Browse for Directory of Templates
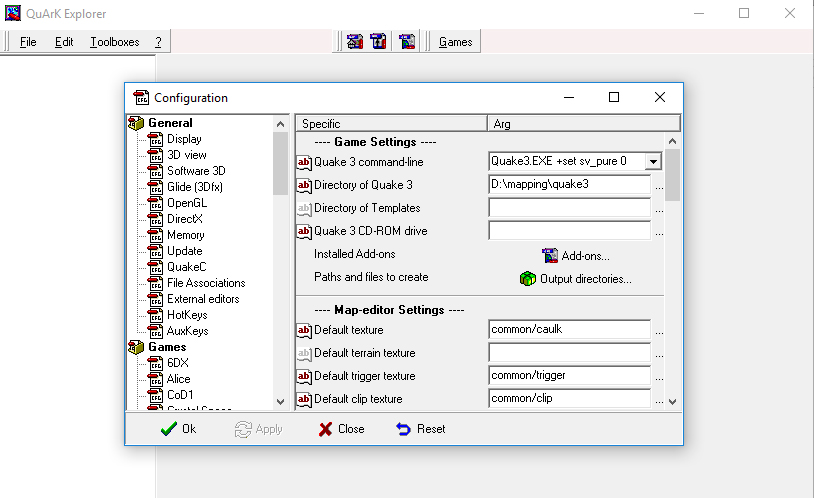This screenshot has height=498, width=814. 659,210
